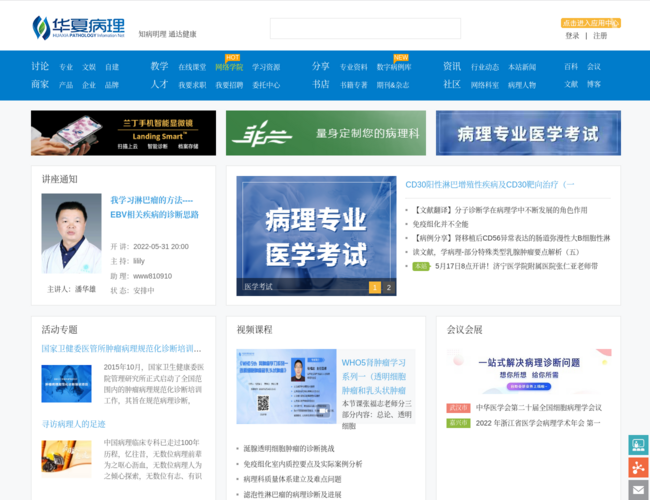Click the 华夏病理 site logo

pyautogui.click(x=78, y=28)
